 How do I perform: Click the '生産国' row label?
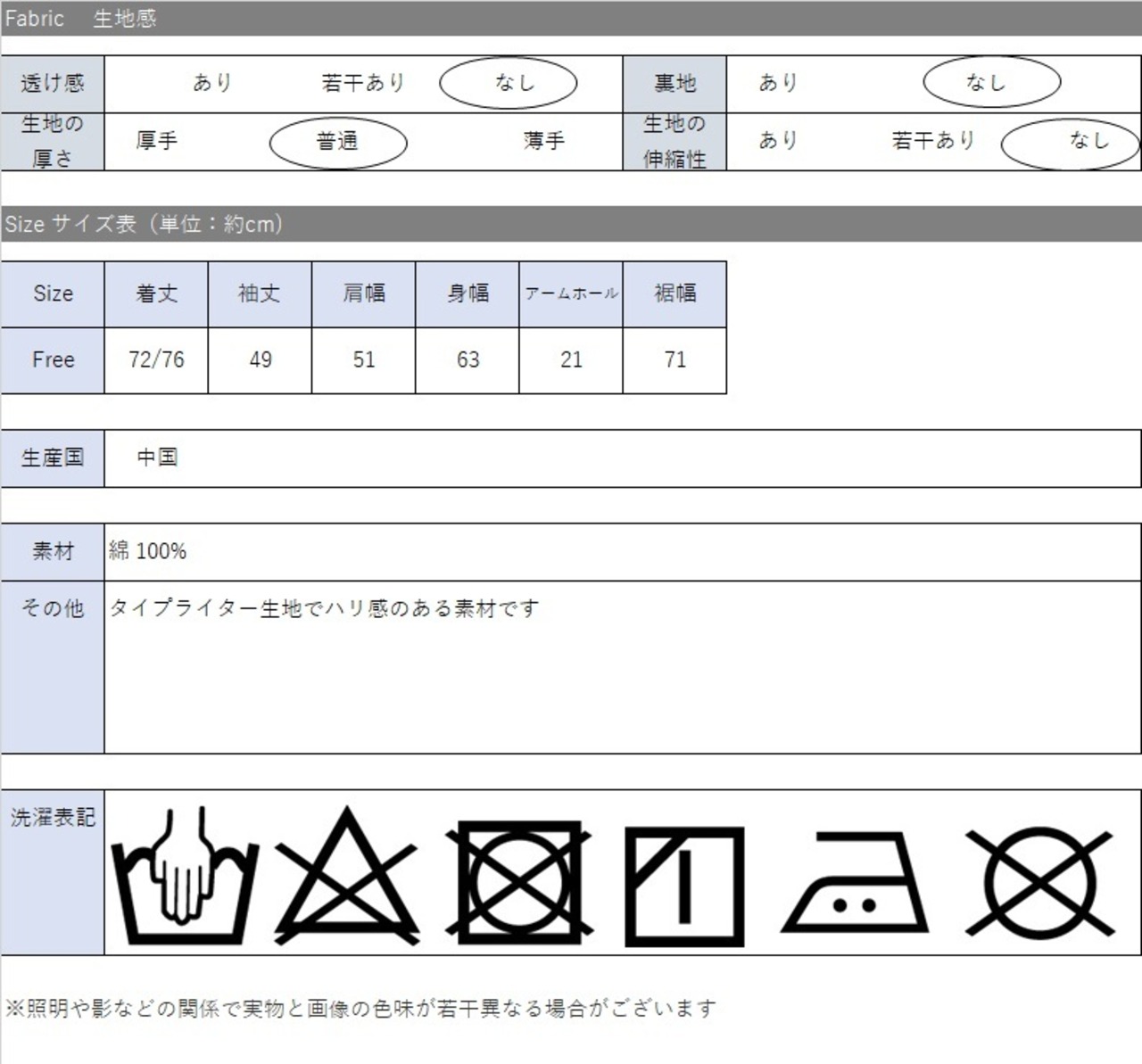click(x=53, y=458)
